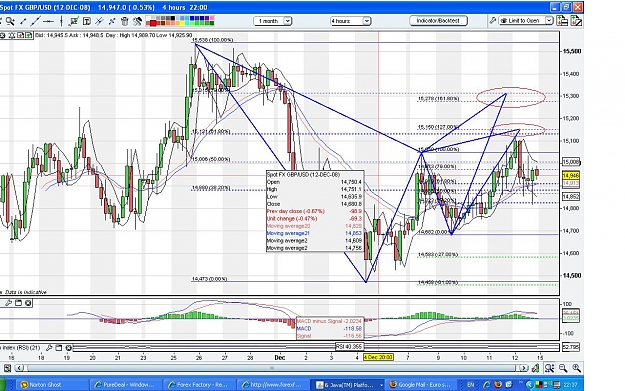Click the 15,278 (161.80%) Fibonacci label
The image size is (625, 391).
tap(438, 98)
